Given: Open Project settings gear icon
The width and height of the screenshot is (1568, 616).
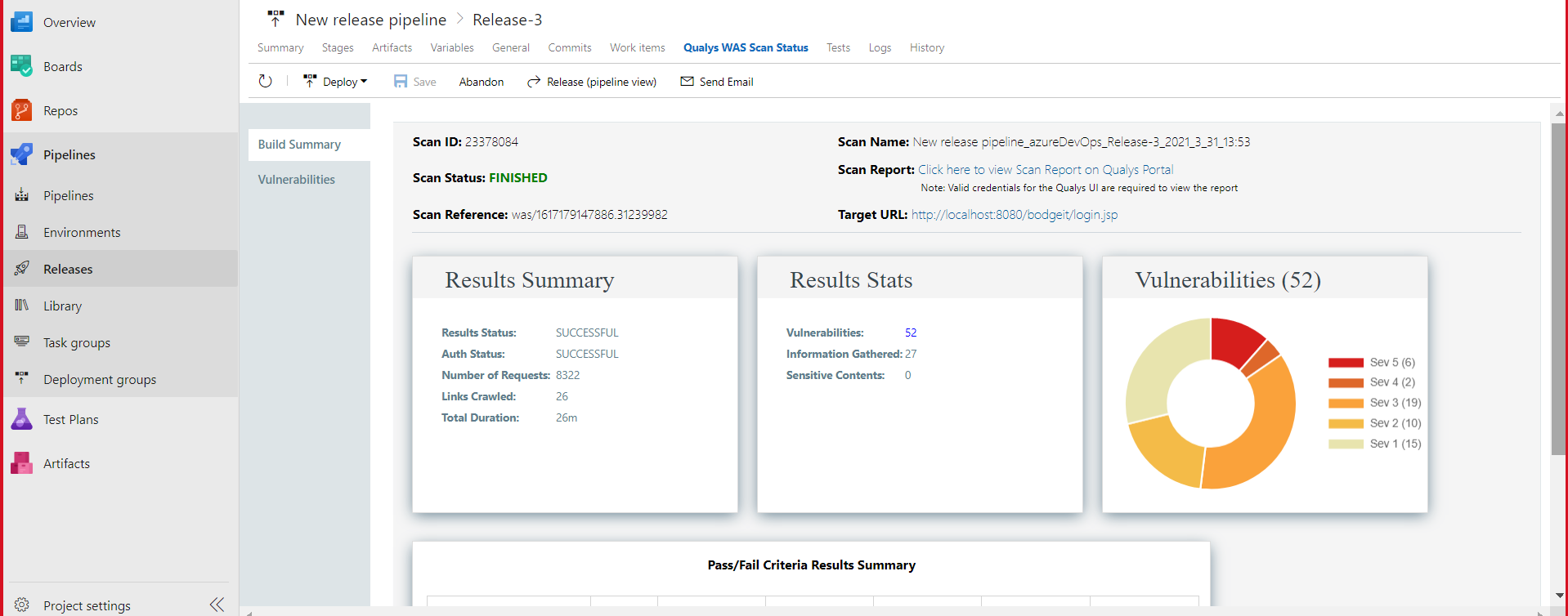Looking at the screenshot, I should pos(21,605).
